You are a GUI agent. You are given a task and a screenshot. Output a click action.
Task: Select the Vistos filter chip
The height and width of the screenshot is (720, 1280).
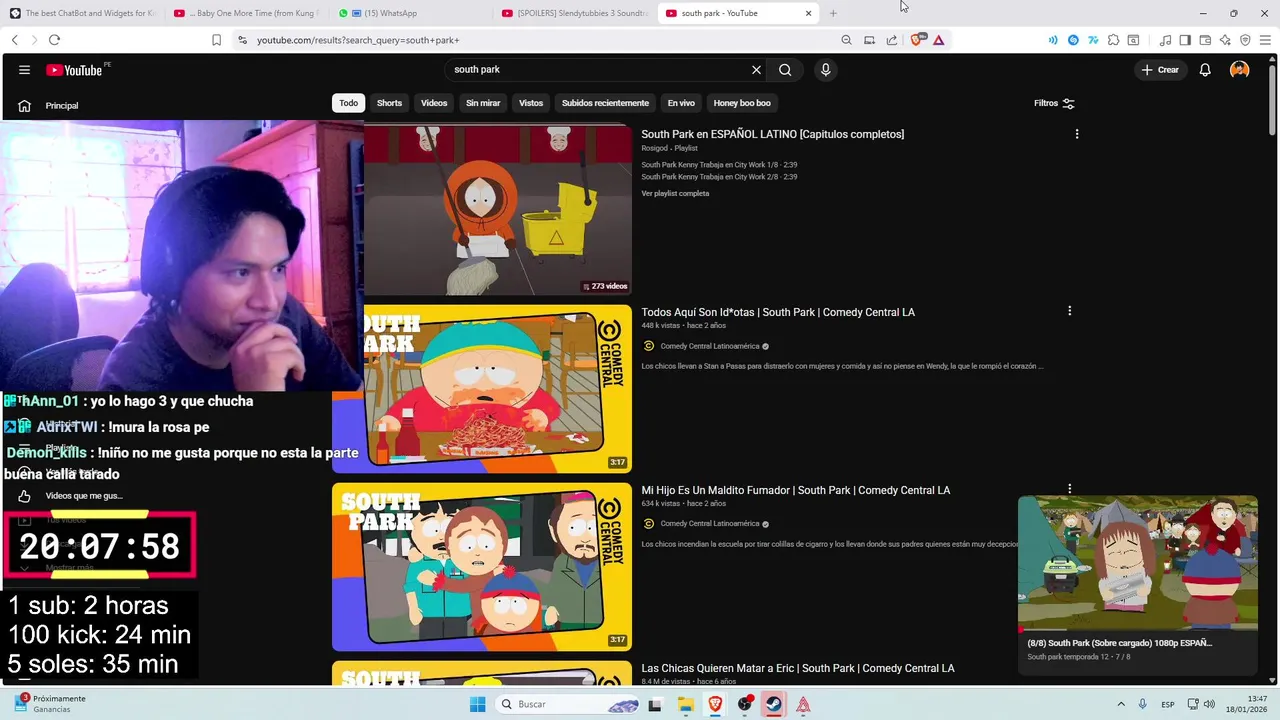531,103
